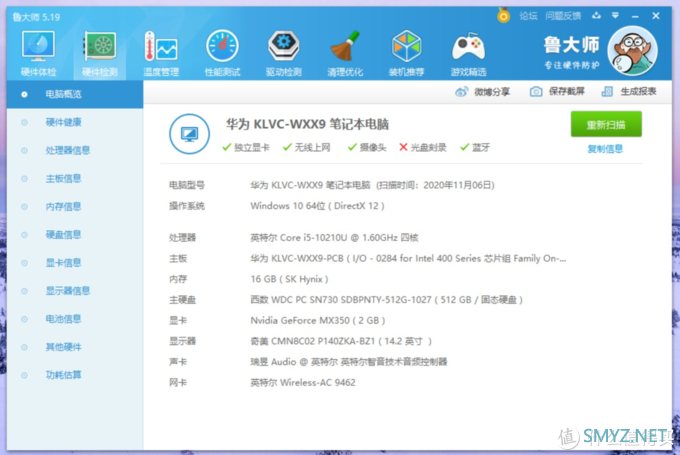Click the 鲁大师 mascot avatar
This screenshot has width=680, height=455.
coord(632,51)
